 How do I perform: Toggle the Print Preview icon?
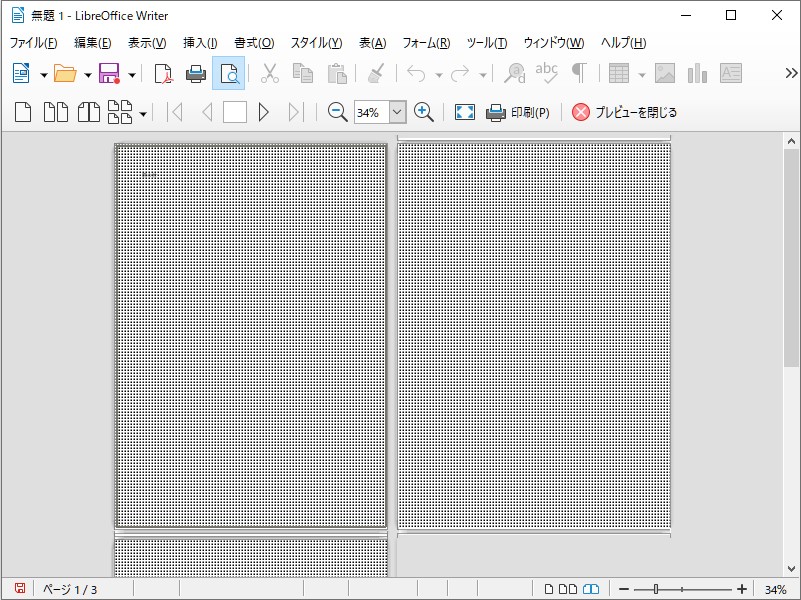pos(228,74)
